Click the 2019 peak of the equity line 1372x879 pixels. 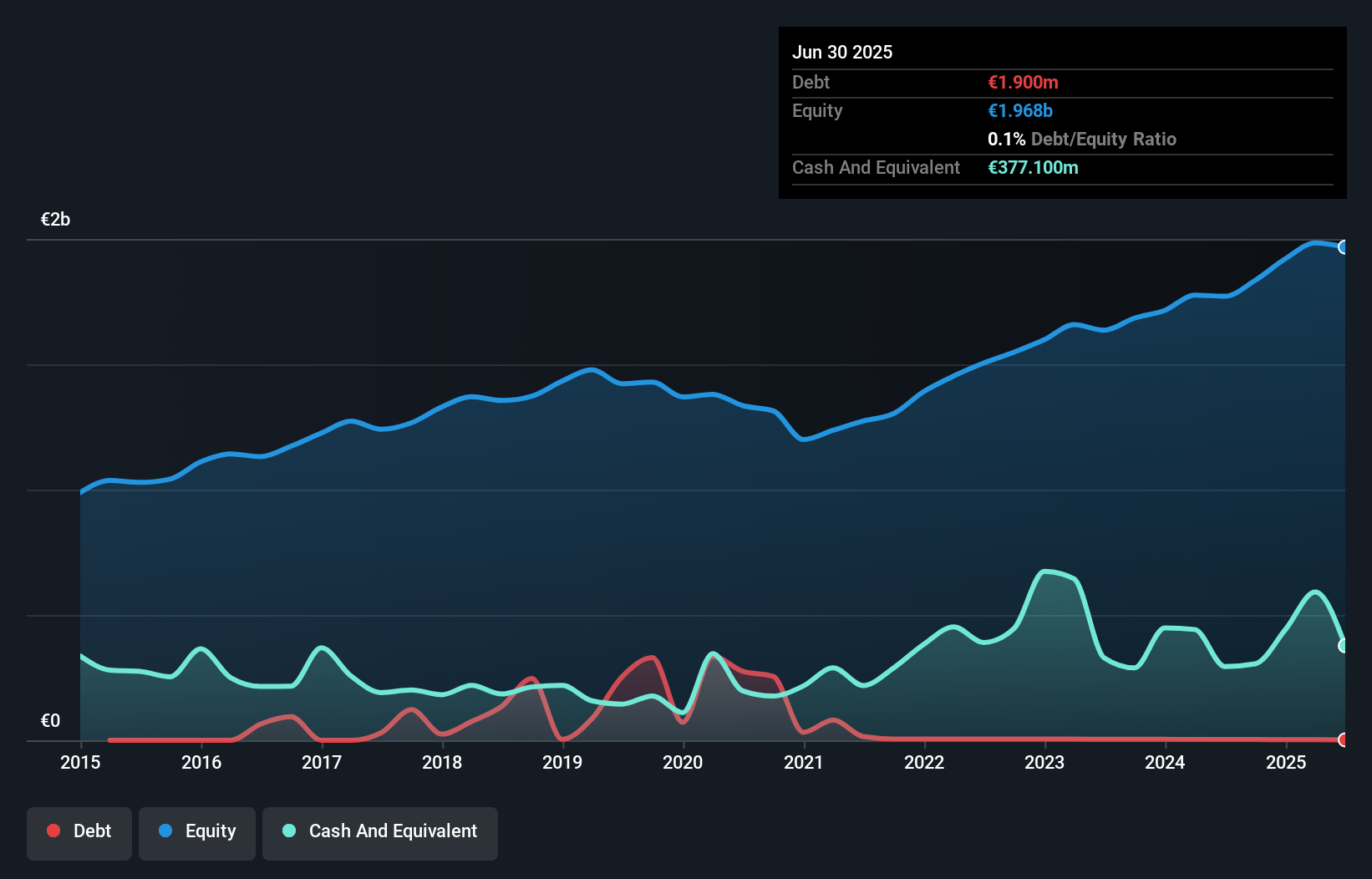tap(591, 368)
